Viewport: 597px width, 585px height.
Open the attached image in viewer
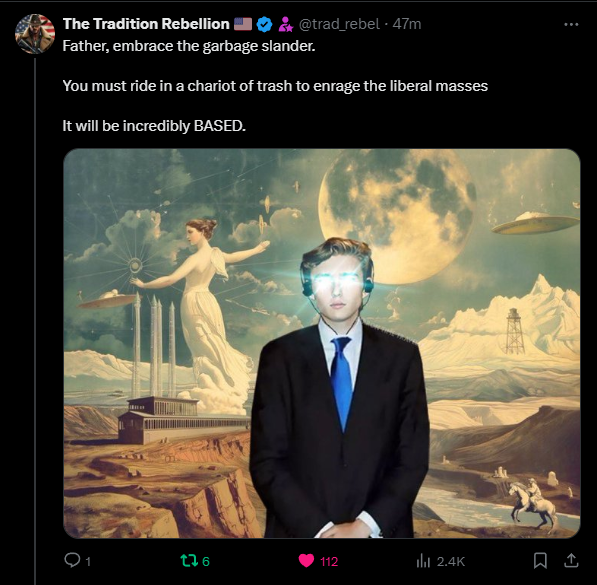[x=322, y=343]
